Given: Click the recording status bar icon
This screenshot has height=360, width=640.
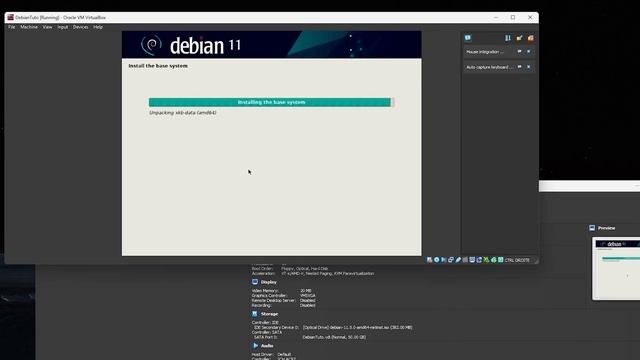Looking at the screenshot, I should (x=479, y=260).
